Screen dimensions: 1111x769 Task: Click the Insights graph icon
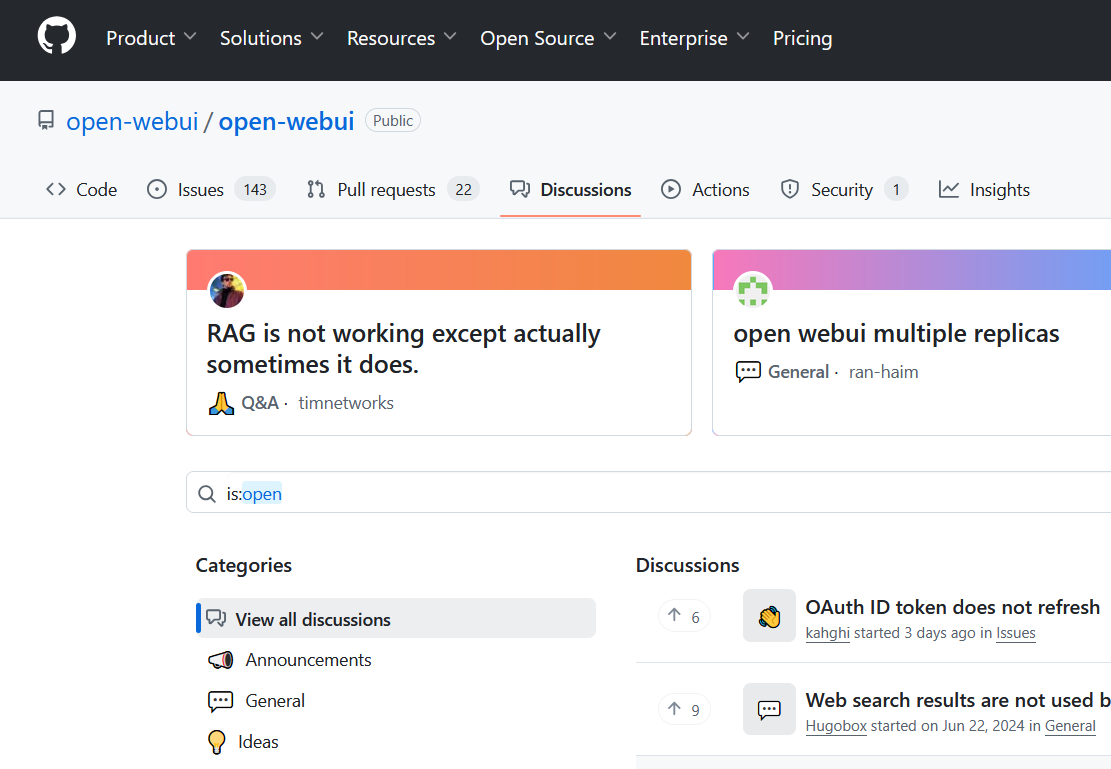click(x=949, y=189)
